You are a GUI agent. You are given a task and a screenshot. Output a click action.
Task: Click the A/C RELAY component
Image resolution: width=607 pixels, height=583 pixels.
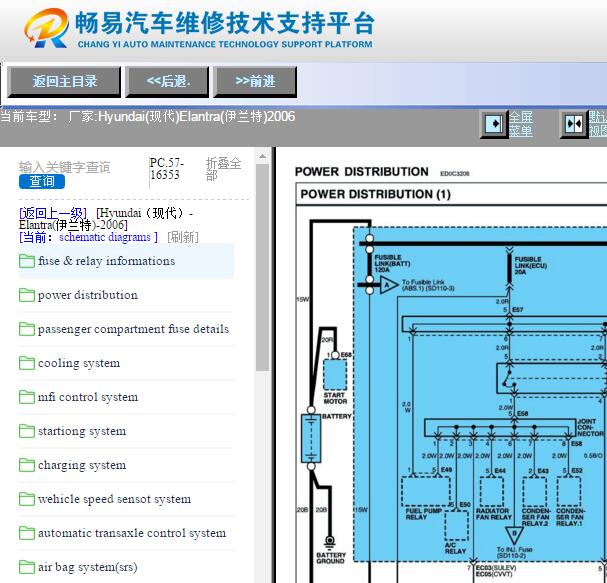457,525
